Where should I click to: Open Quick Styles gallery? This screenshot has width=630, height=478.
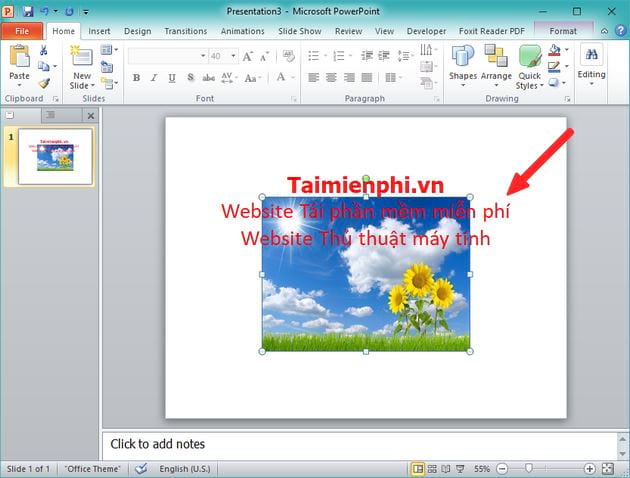(x=529, y=67)
